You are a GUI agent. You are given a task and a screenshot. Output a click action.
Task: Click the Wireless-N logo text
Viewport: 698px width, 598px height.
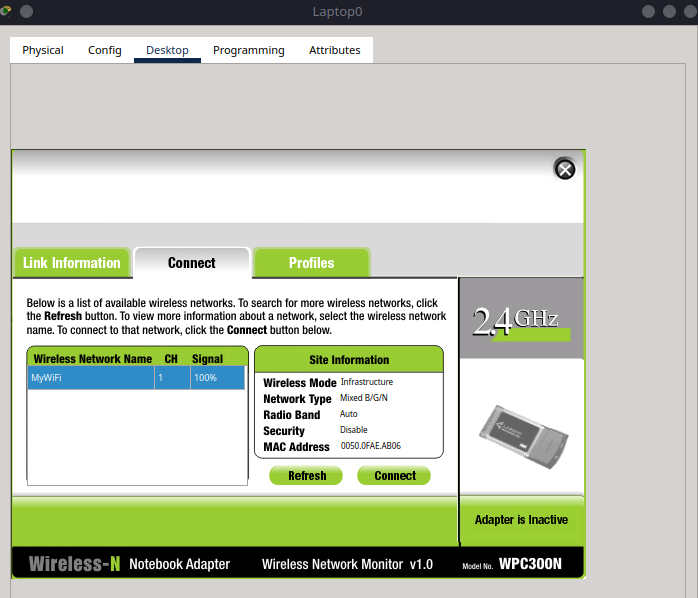[74, 564]
